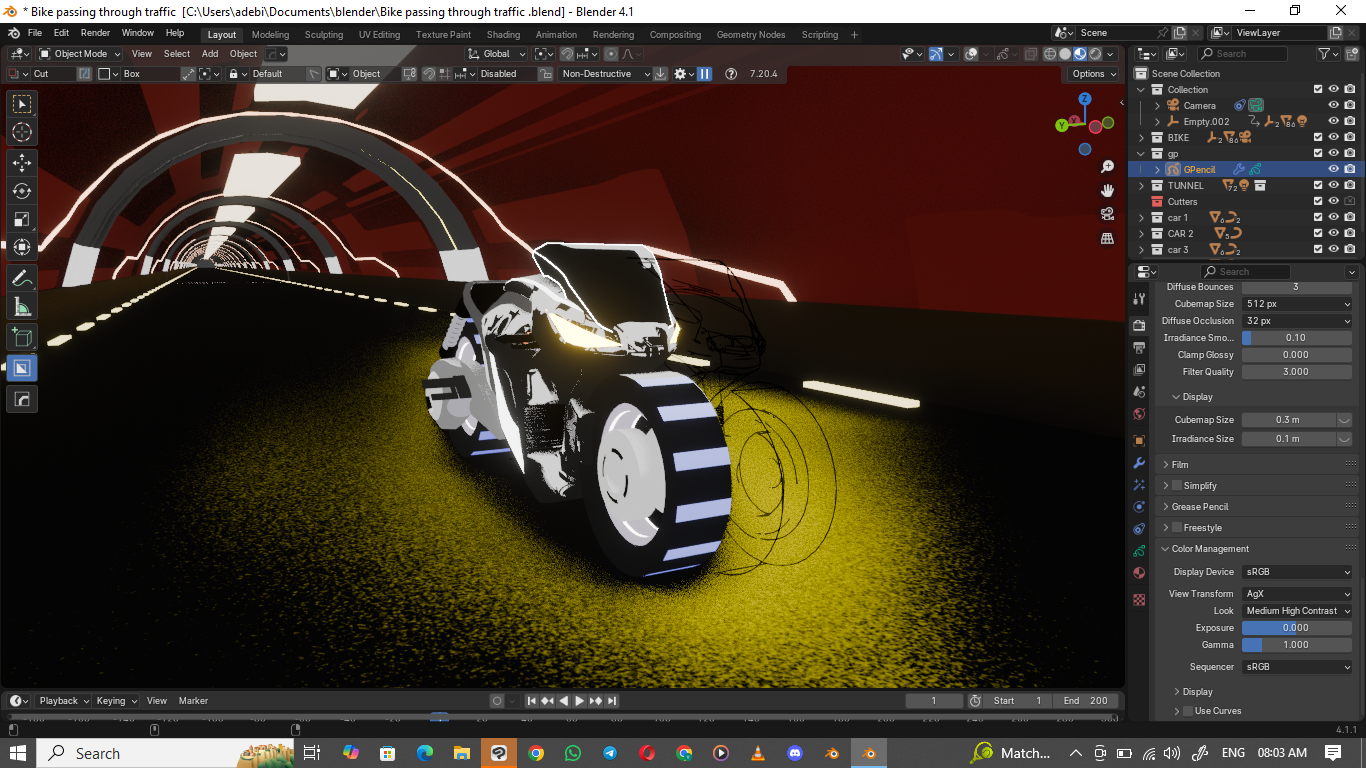Open the timeline Keying menu
Viewport: 1366px width, 768px height.
point(115,701)
